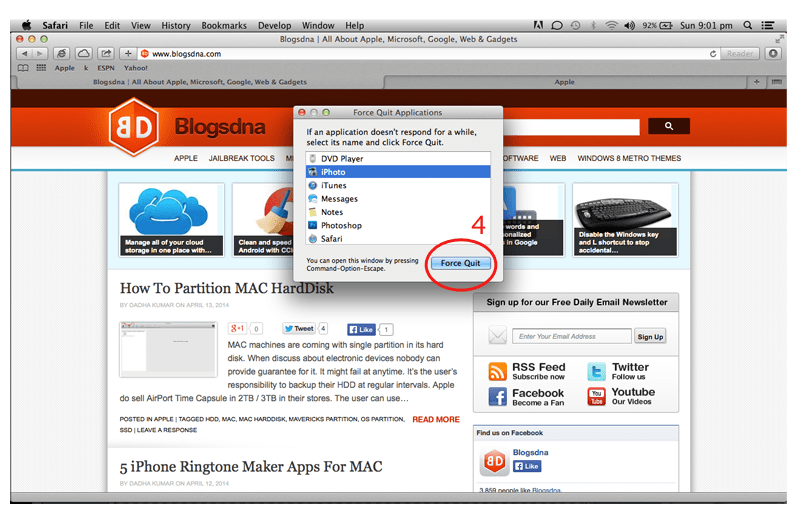Viewport: 800px width, 505px height.
Task: Click the Spotlight search magnifier
Action: [747, 25]
